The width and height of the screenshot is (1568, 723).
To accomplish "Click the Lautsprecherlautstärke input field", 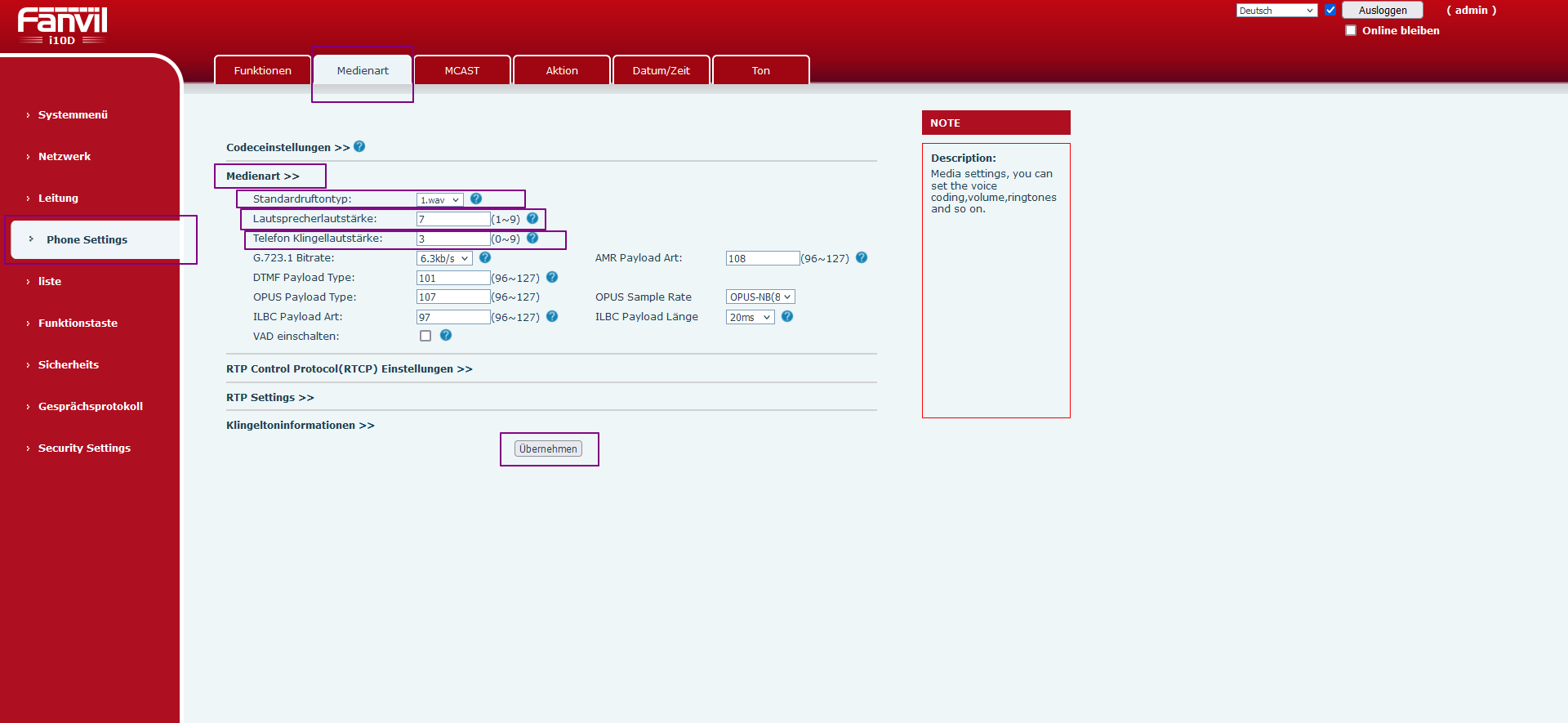I will (453, 219).
